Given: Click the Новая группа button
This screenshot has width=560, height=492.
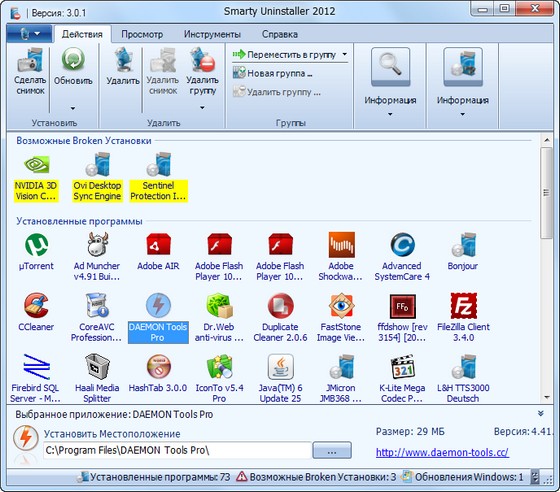Looking at the screenshot, I should click(273, 73).
